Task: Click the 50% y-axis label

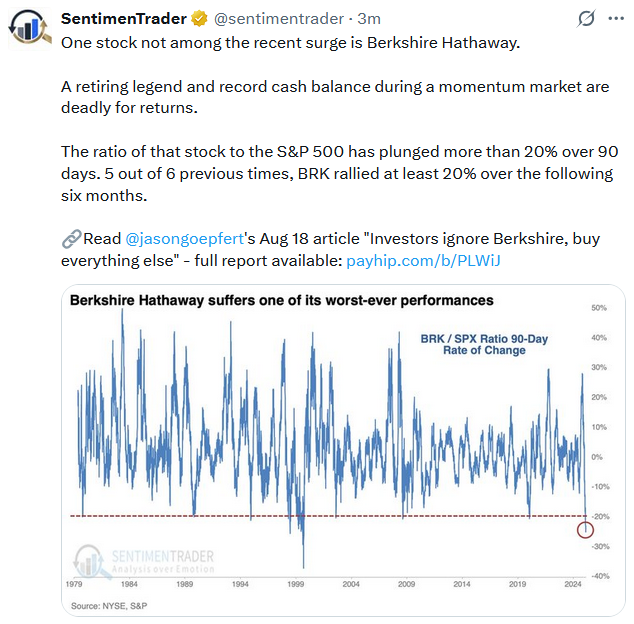Action: coord(600,308)
